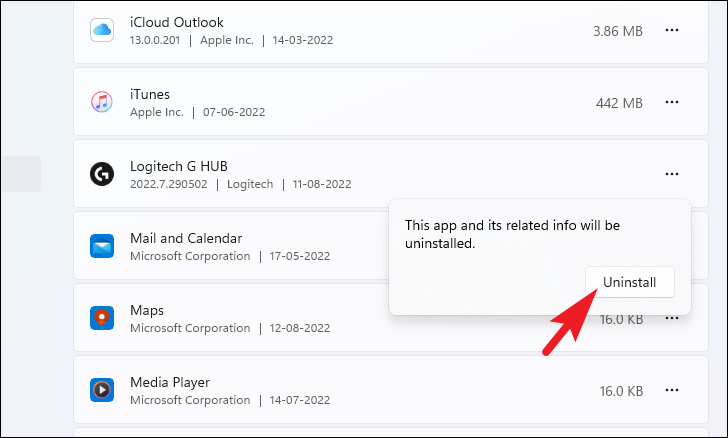Open more options for iCloud Outlook
This screenshot has height=438, width=728.
(x=672, y=30)
